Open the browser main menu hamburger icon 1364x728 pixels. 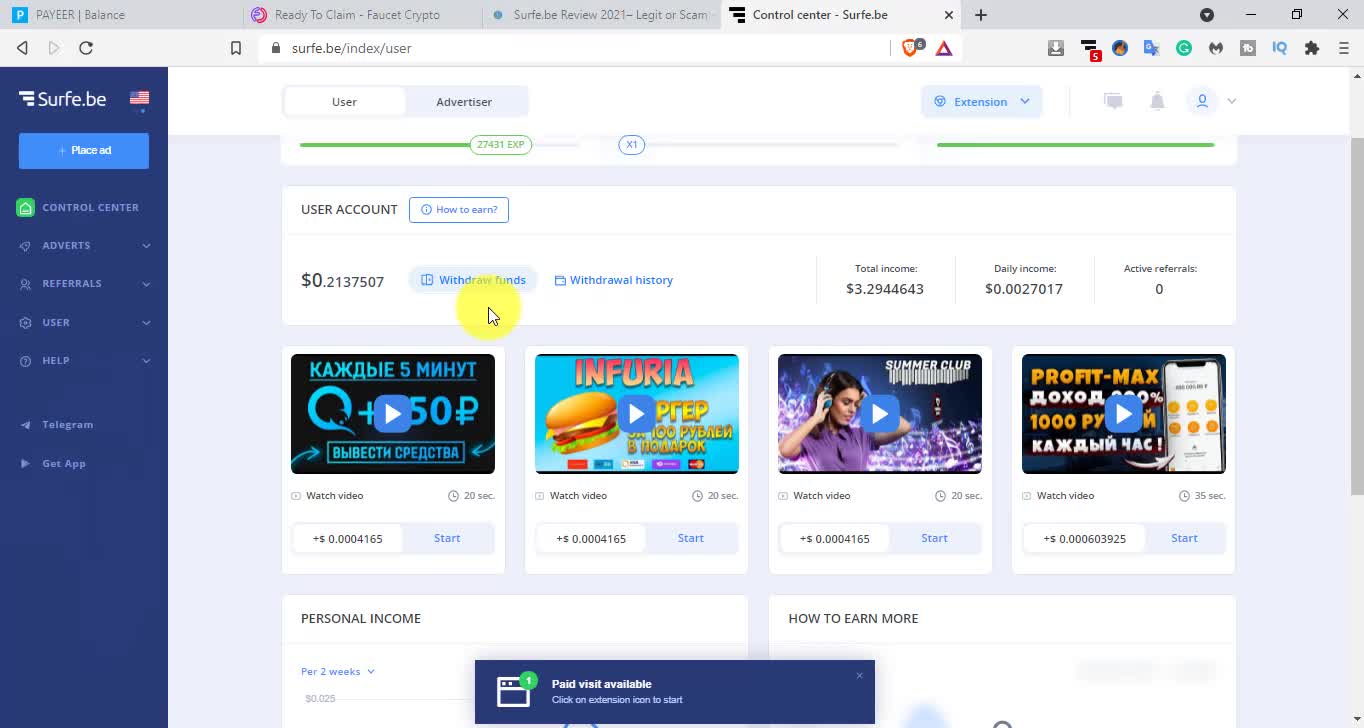click(x=1344, y=48)
